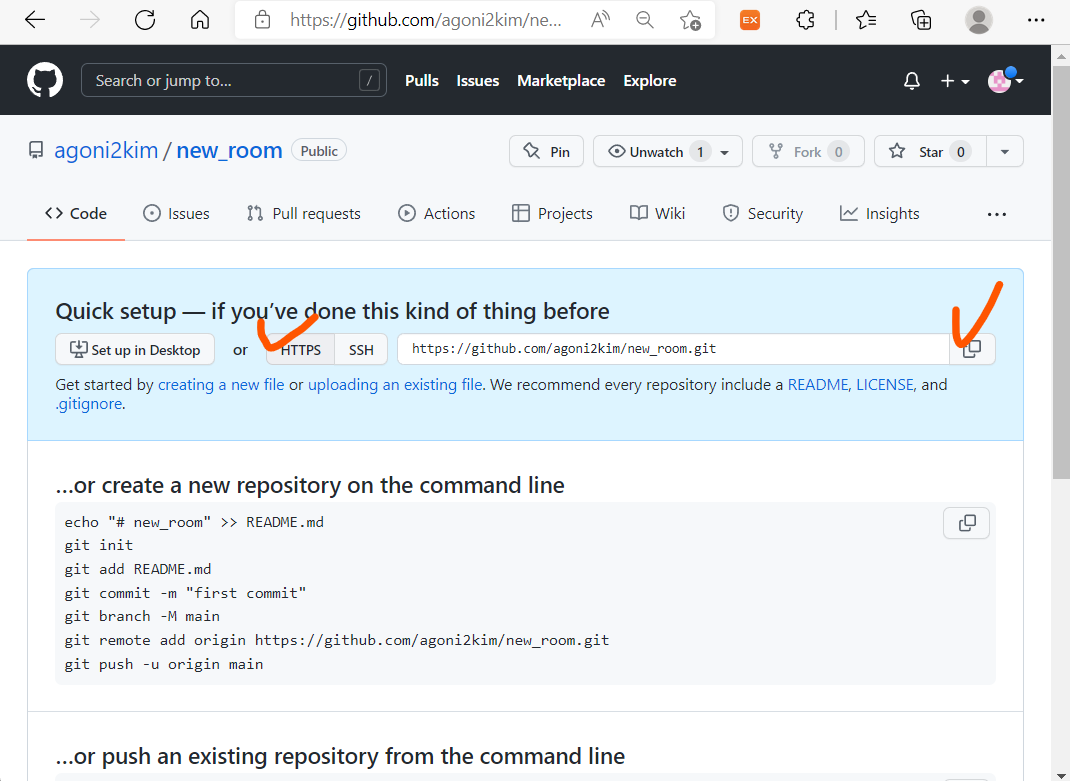Open Marketplace in the top navigation
This screenshot has width=1070, height=781.
561,81
